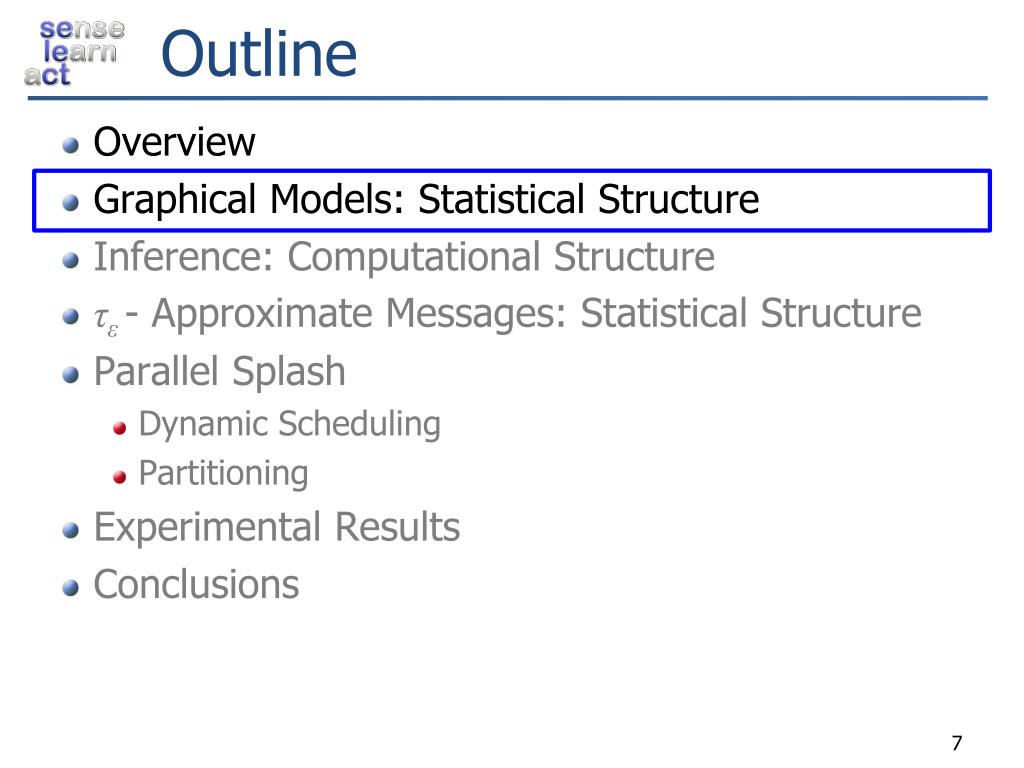Click slide number 7
This screenshot has height=768, width=1024.
click(x=957, y=743)
